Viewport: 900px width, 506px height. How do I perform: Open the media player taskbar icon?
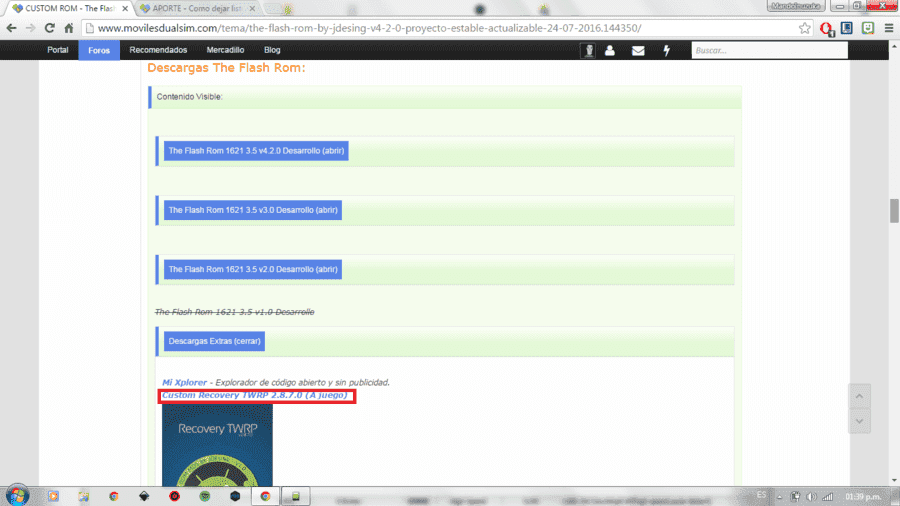53,496
